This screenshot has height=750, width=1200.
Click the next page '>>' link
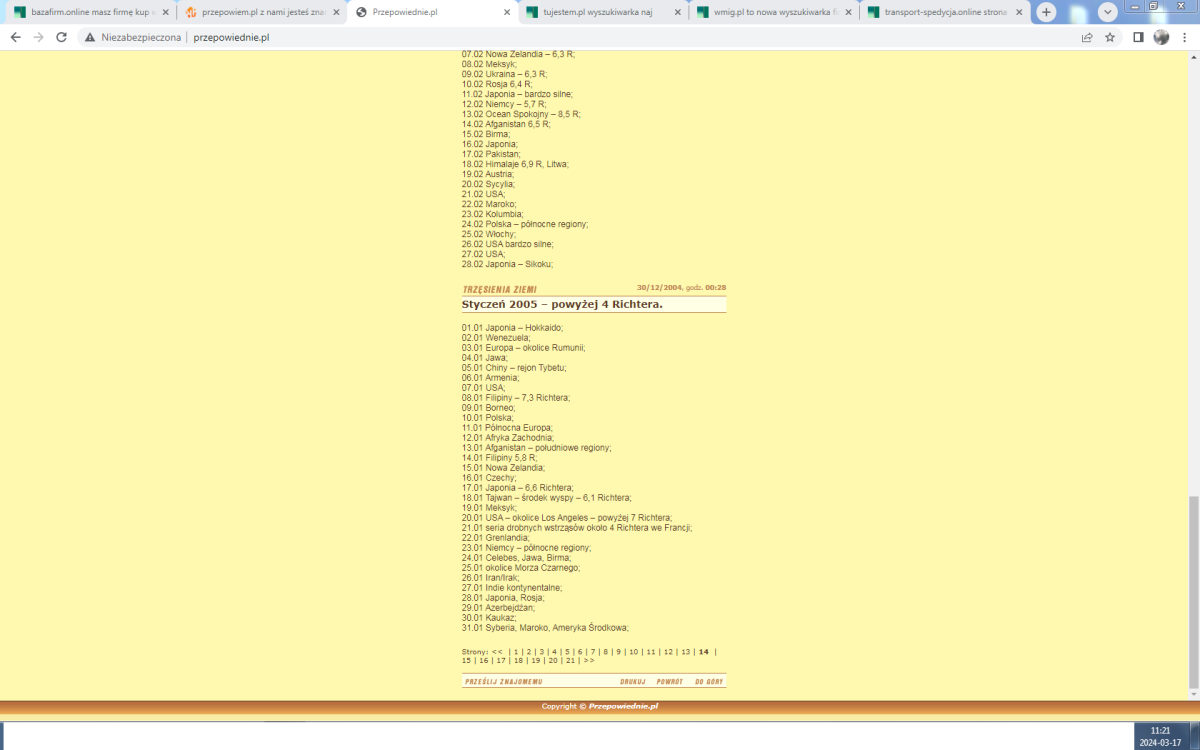point(589,660)
